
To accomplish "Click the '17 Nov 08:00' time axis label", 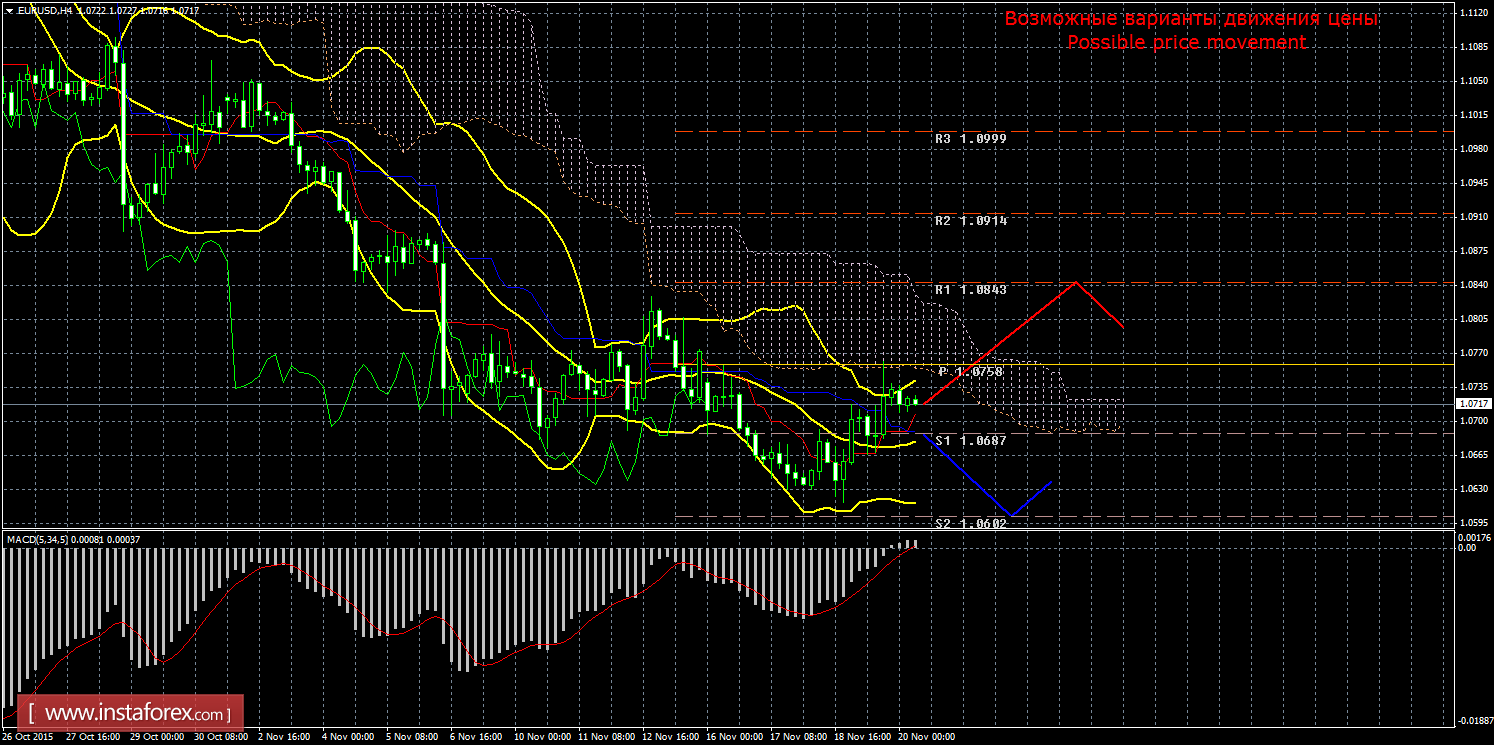I will [x=798, y=737].
